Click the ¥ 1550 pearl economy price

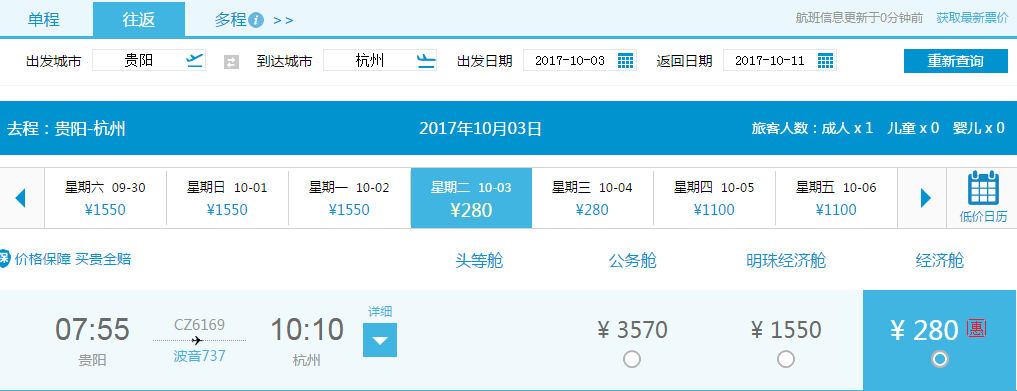click(x=785, y=330)
